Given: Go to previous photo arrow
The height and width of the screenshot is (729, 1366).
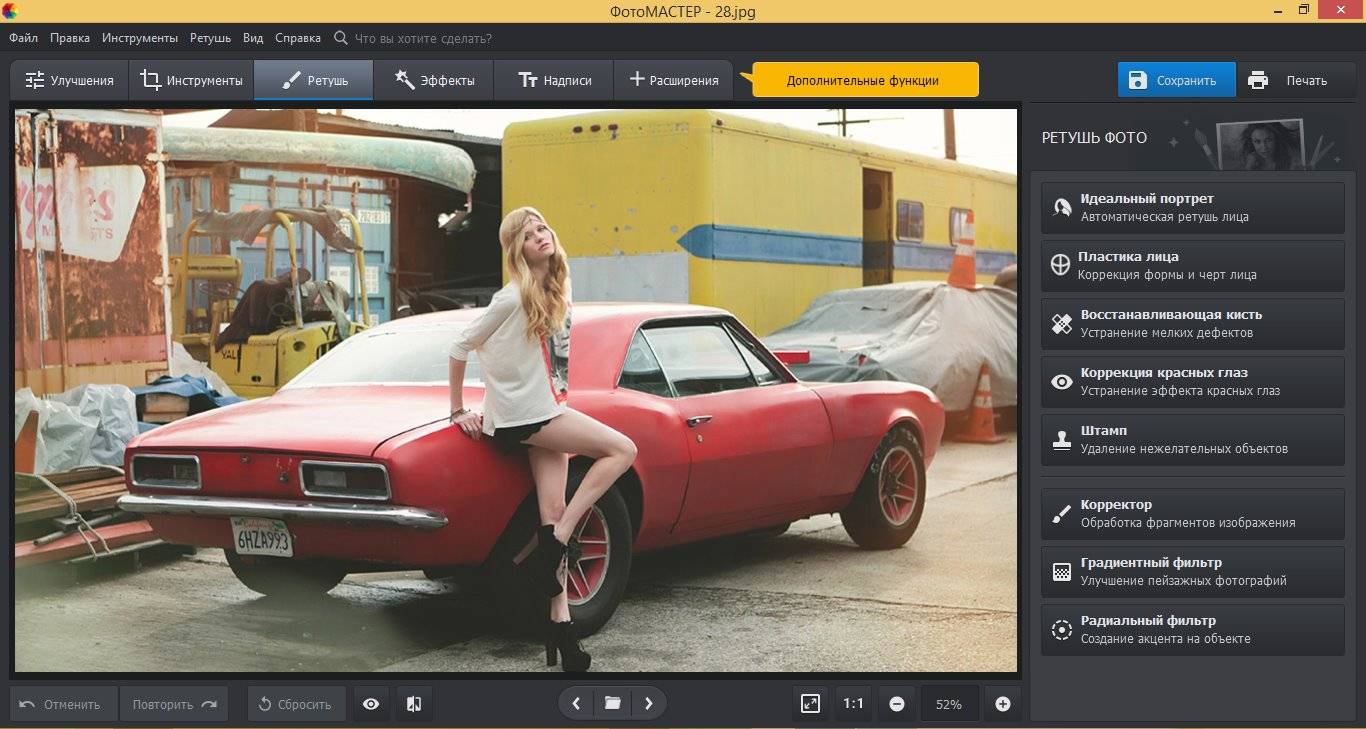Looking at the screenshot, I should point(576,703).
